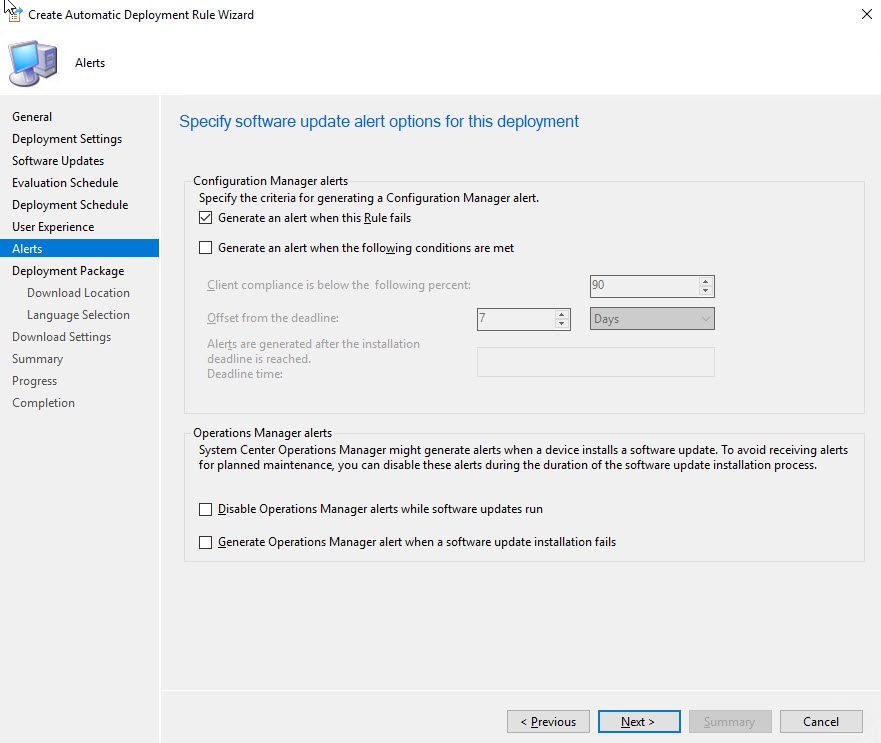Click the Deadline time field
Image resolution: width=881 pixels, height=743 pixels.
click(x=595, y=362)
